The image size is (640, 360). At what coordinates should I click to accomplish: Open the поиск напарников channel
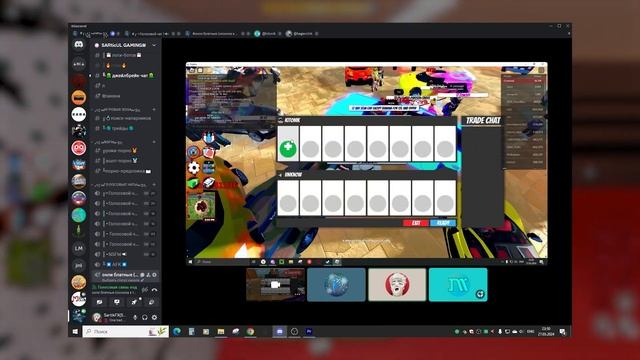click(125, 118)
